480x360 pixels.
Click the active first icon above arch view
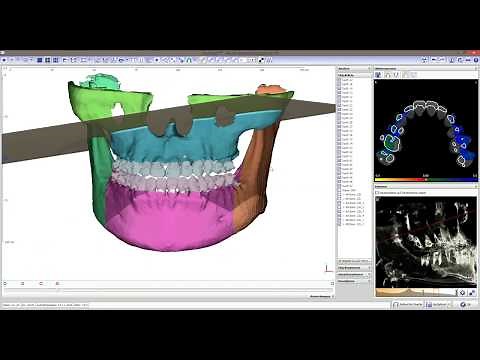pos(379,75)
